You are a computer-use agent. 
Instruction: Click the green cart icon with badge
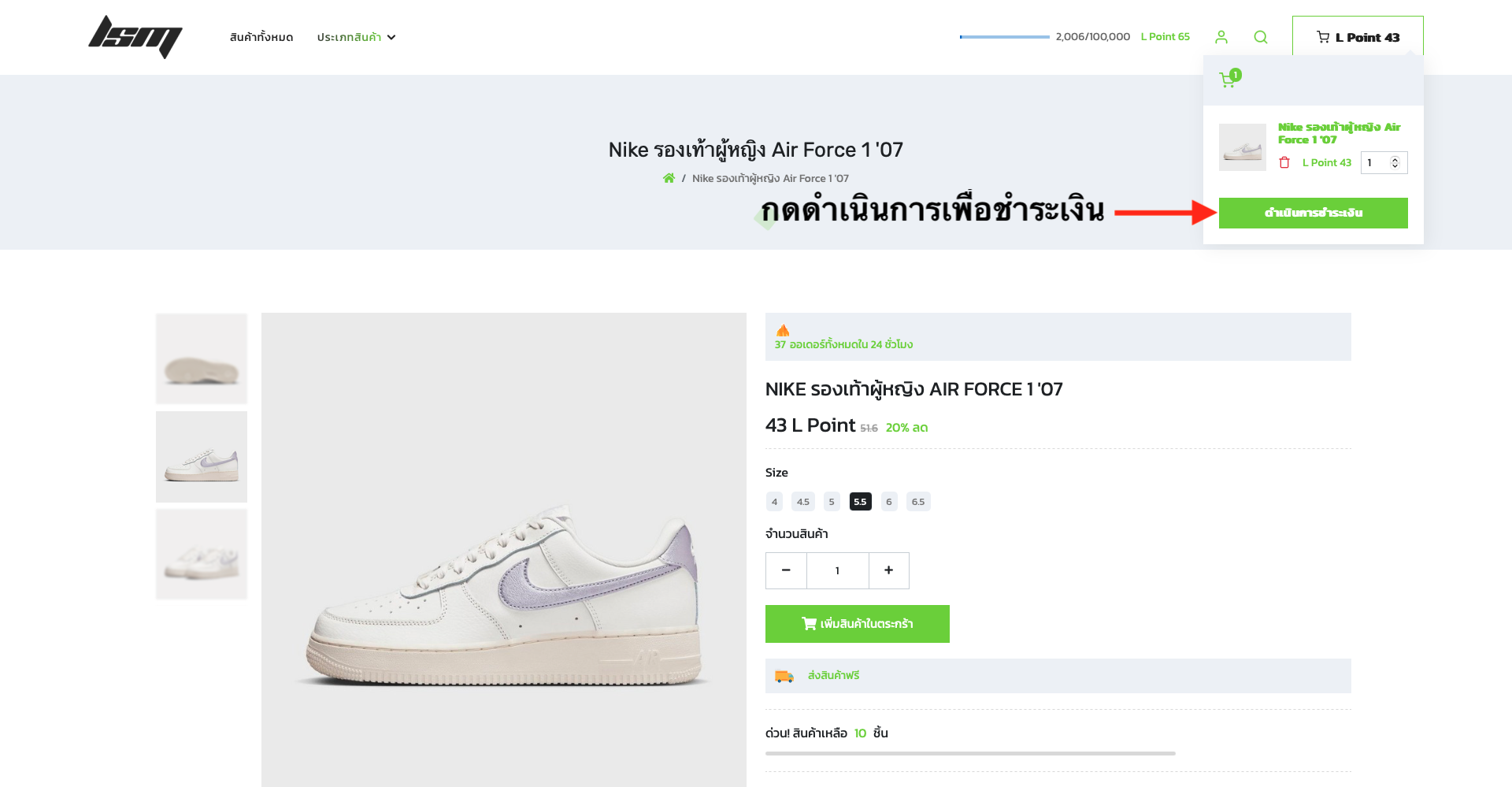point(1229,78)
